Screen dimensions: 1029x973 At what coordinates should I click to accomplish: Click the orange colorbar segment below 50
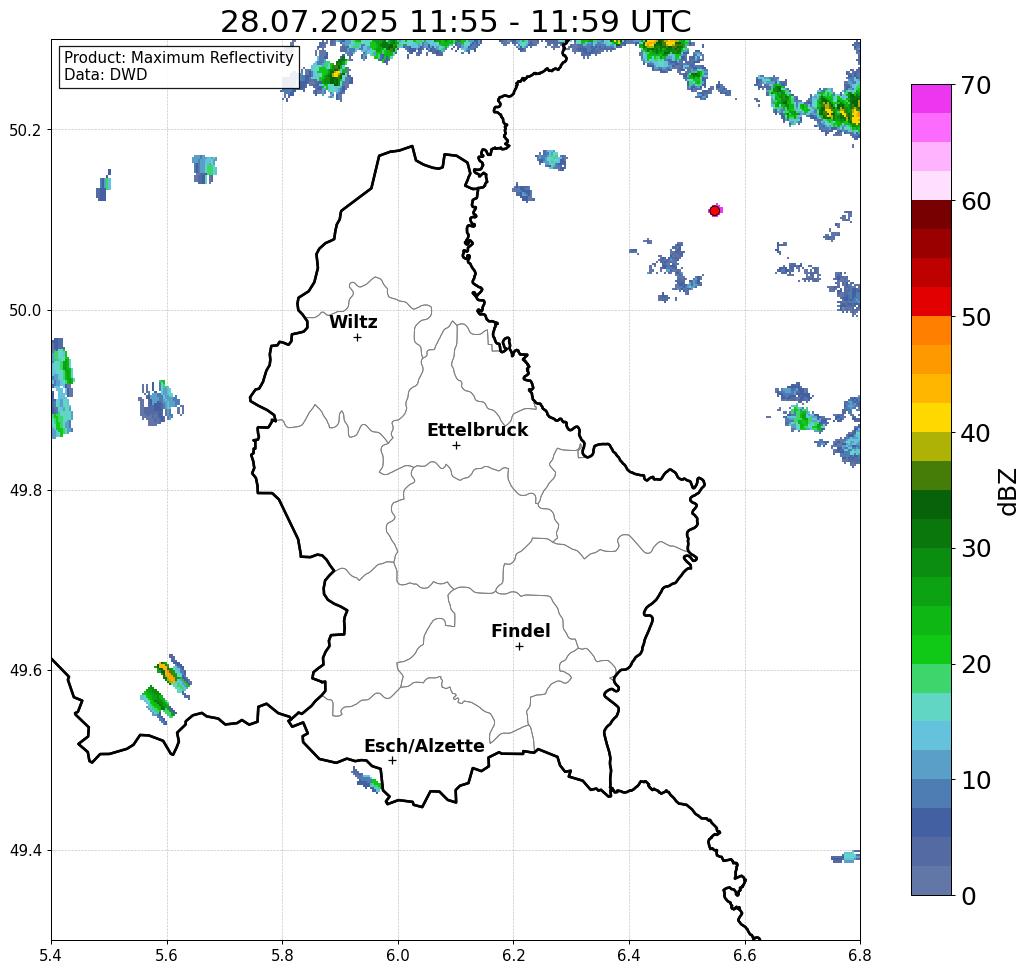tap(931, 331)
